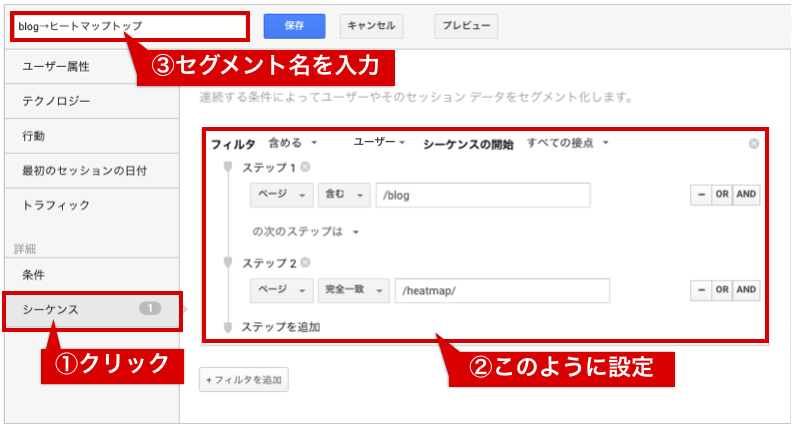Select トラフィック in the left sidebar
The image size is (794, 428).
pyautogui.click(x=92, y=205)
